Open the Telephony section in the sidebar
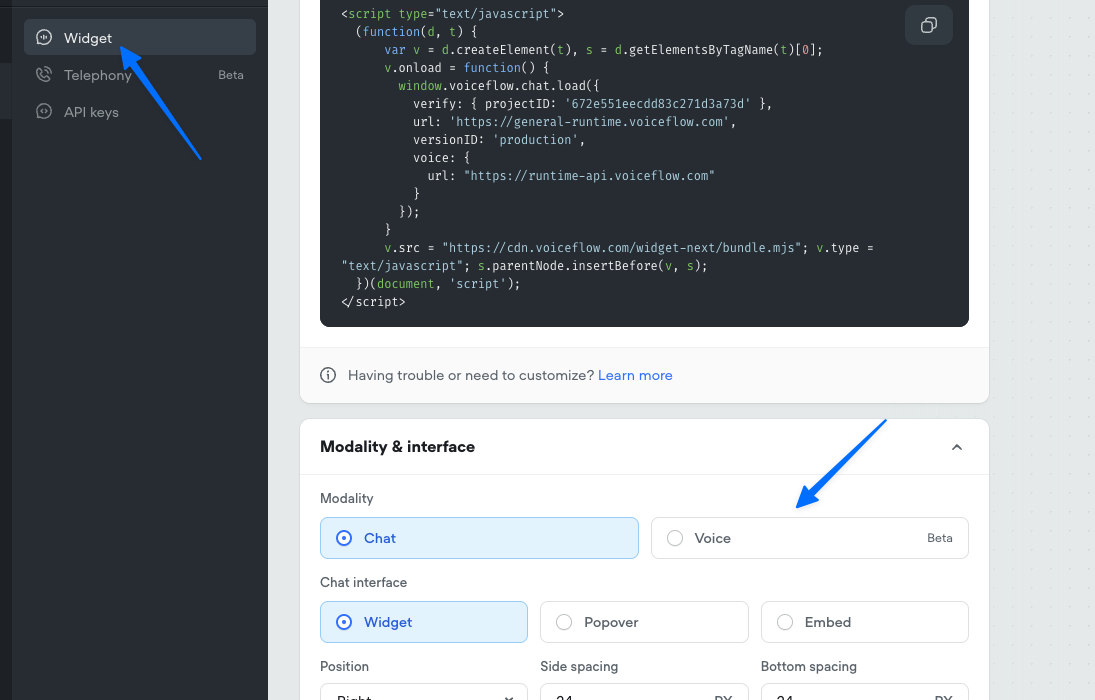1095x700 pixels. (140, 75)
